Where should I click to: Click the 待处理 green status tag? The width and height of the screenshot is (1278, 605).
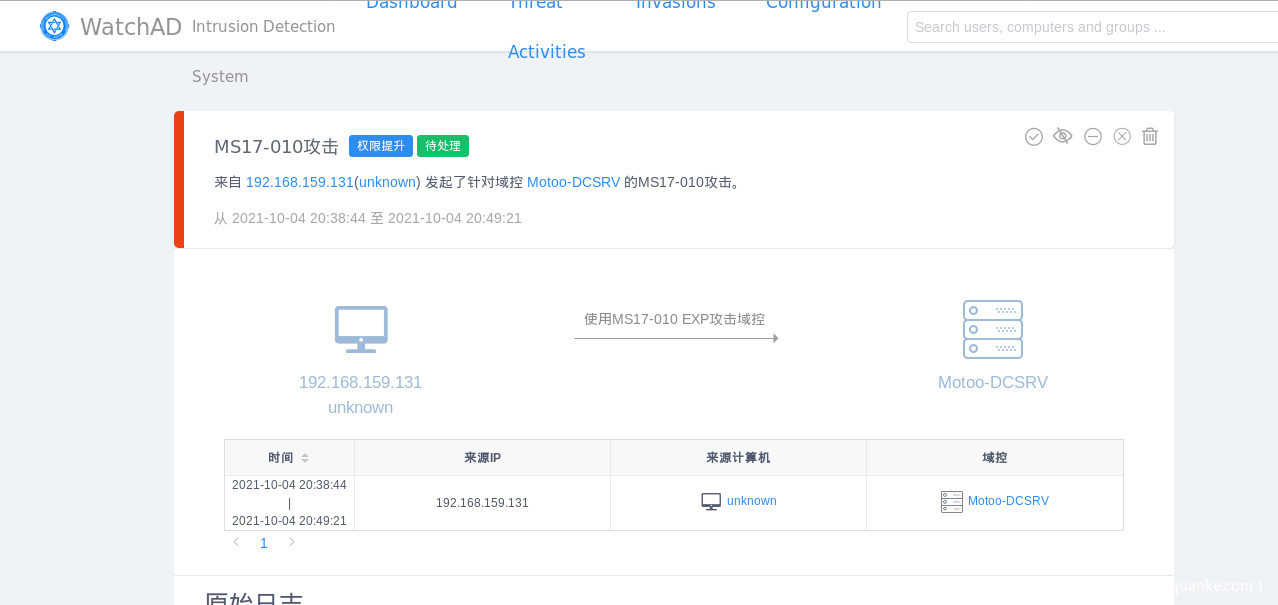443,146
